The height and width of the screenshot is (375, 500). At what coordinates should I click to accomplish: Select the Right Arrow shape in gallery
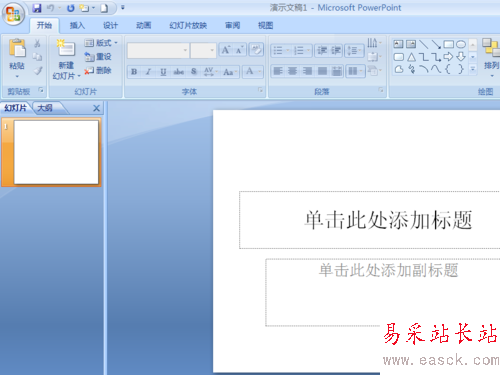point(448,57)
